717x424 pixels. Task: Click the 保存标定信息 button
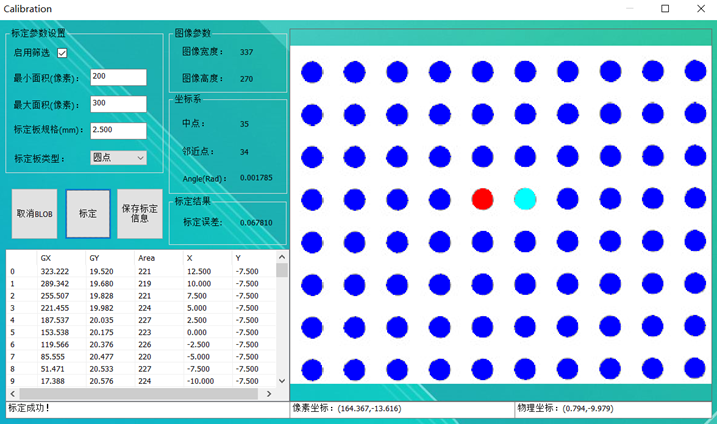pyautogui.click(x=140, y=214)
